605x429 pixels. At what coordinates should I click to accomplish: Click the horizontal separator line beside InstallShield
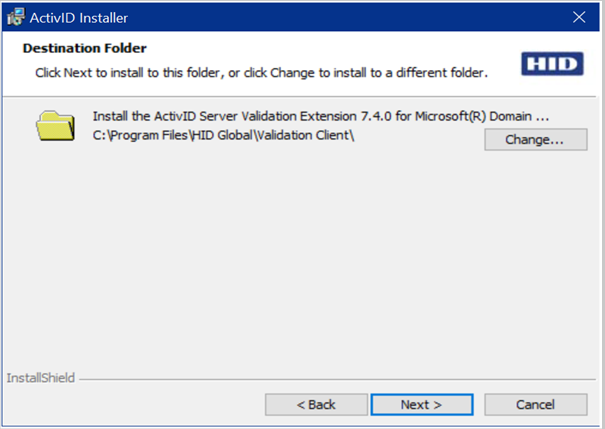pos(330,380)
